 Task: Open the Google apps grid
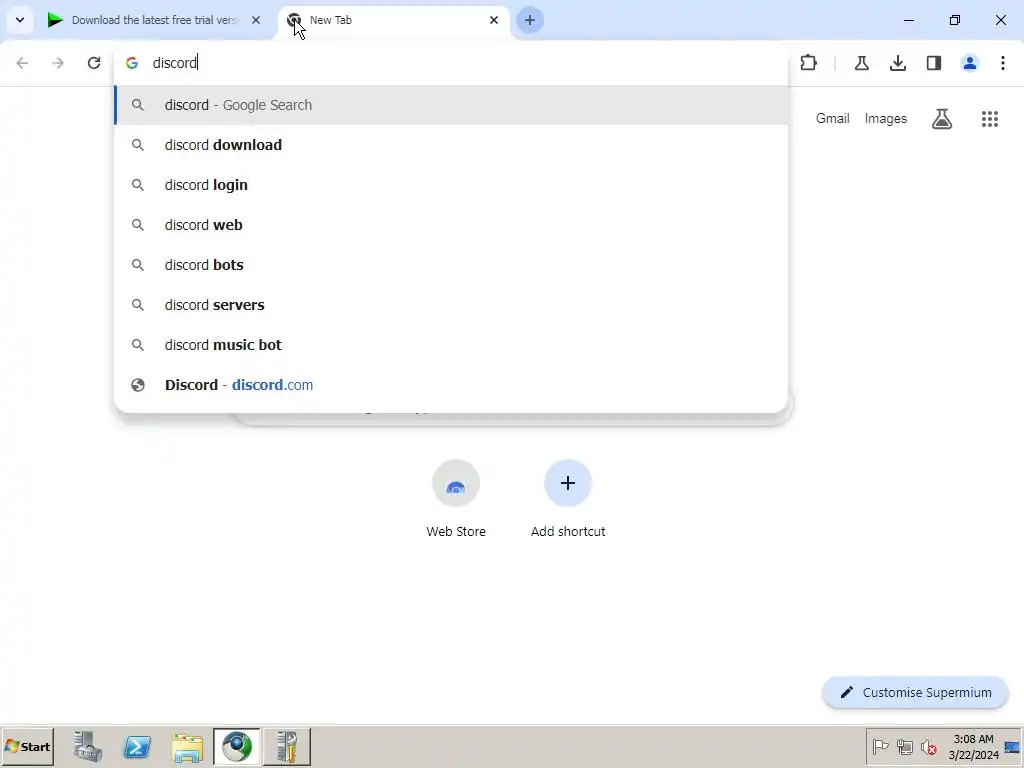(990, 119)
